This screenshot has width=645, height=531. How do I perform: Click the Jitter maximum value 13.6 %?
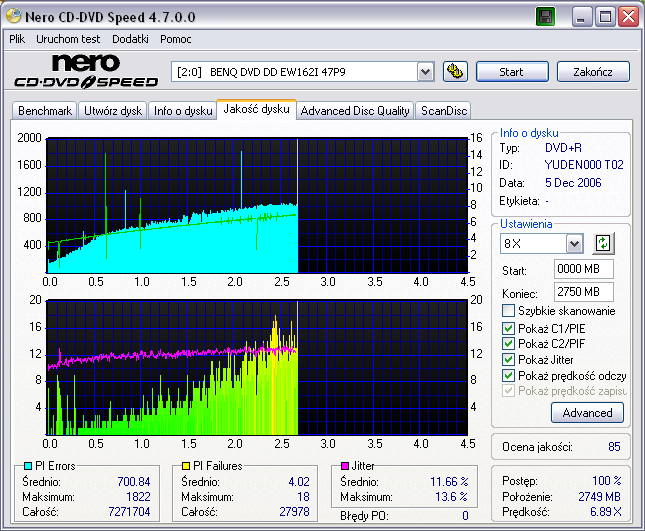(x=451, y=497)
